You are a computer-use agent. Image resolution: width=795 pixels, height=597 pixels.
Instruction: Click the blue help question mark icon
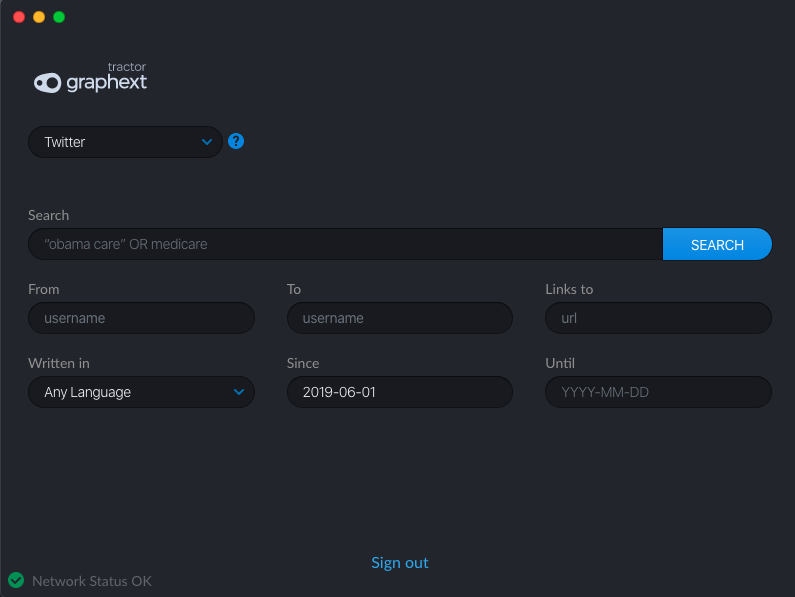[236, 141]
